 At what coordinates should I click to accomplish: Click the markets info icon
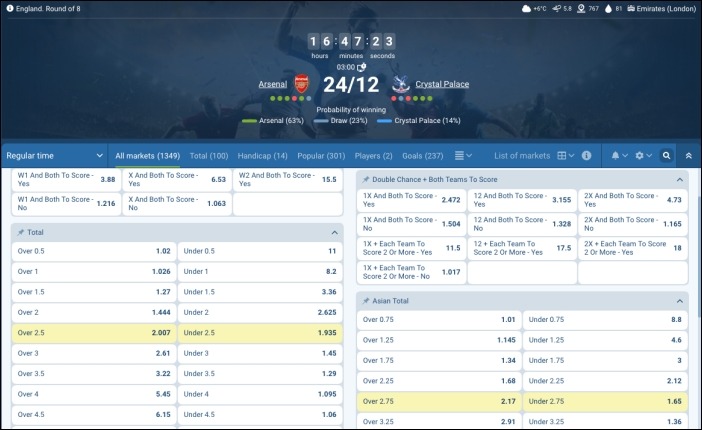(586, 156)
